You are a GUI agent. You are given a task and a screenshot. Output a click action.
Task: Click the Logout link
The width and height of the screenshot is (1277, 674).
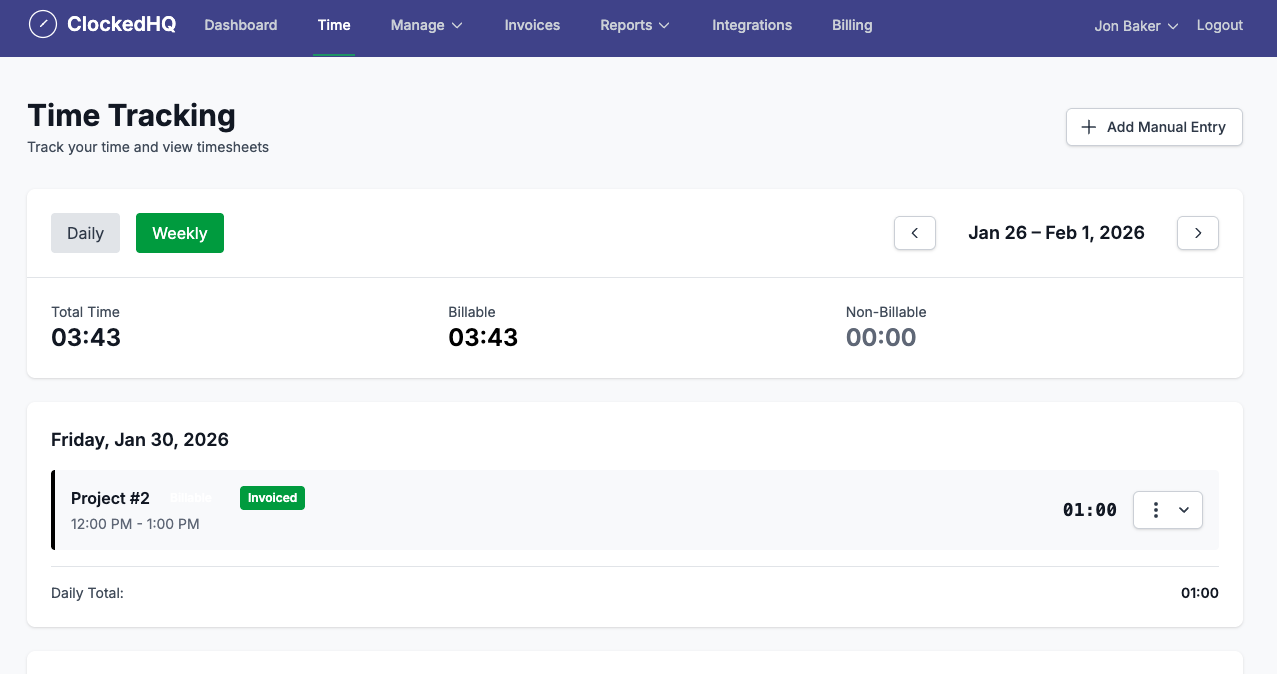click(x=1219, y=25)
